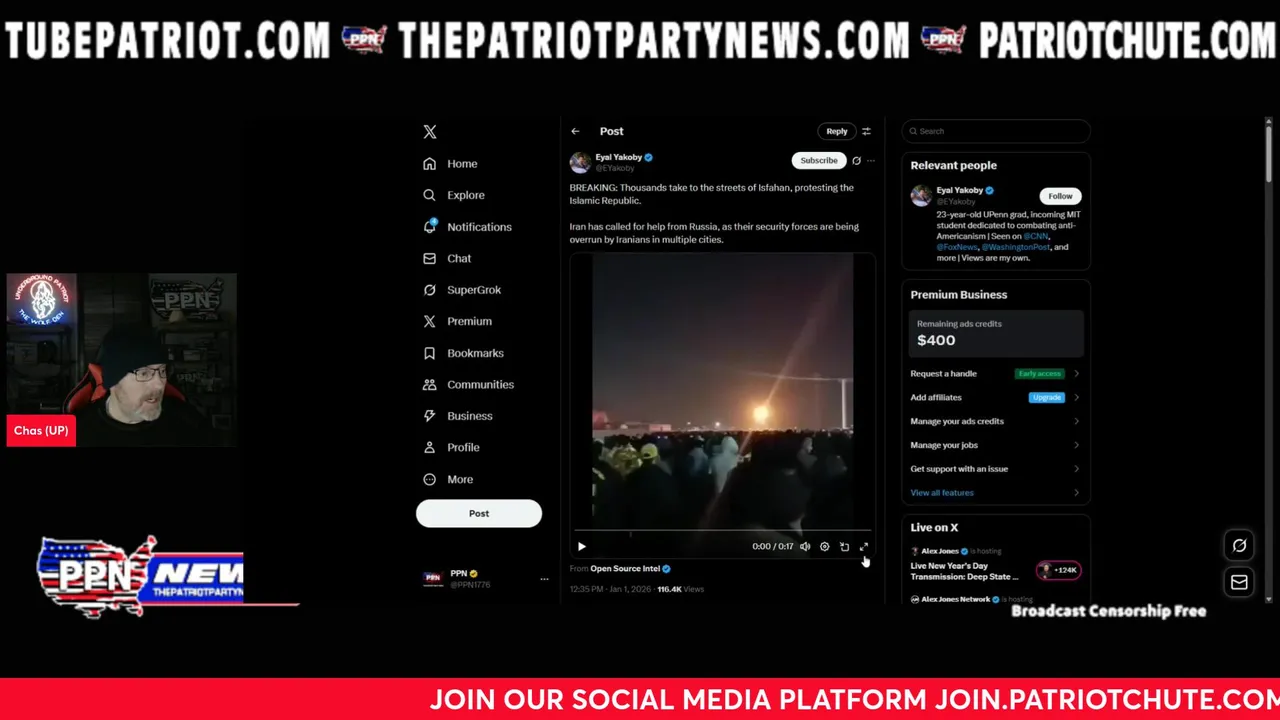Click the $400 remaining ads credits card

click(996, 333)
